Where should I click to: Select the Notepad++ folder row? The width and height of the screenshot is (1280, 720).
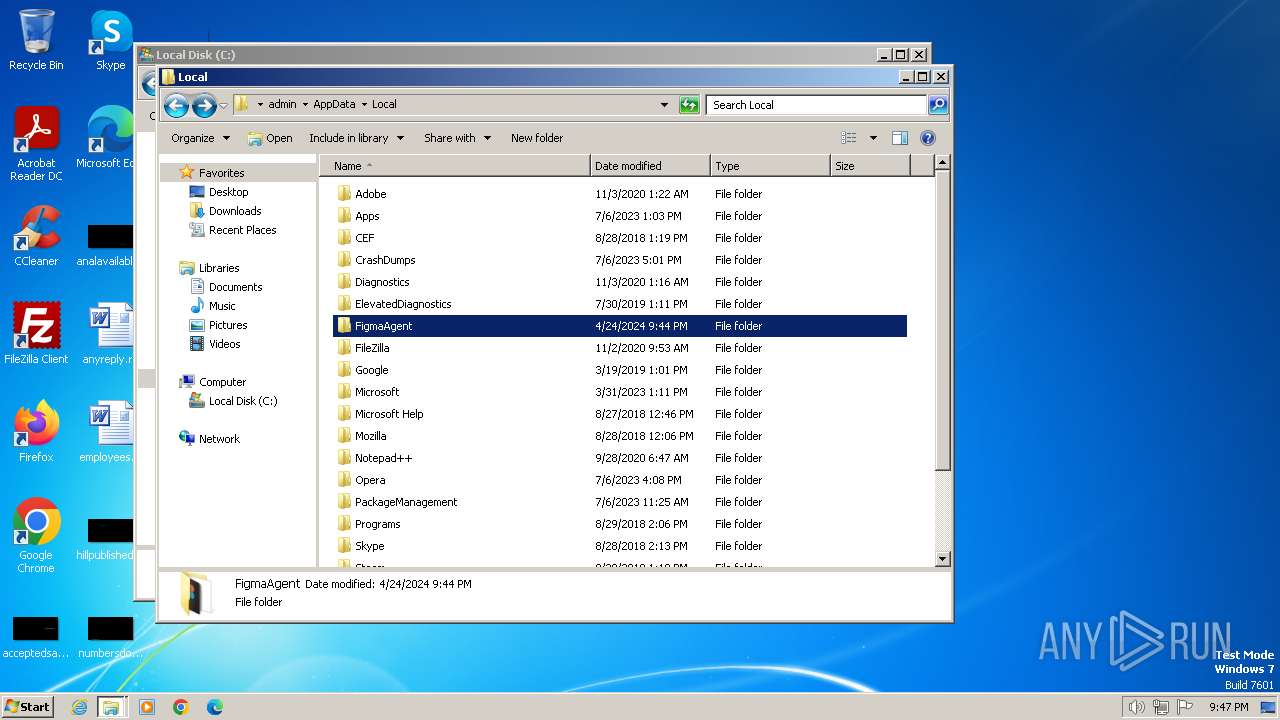[x=620, y=458]
